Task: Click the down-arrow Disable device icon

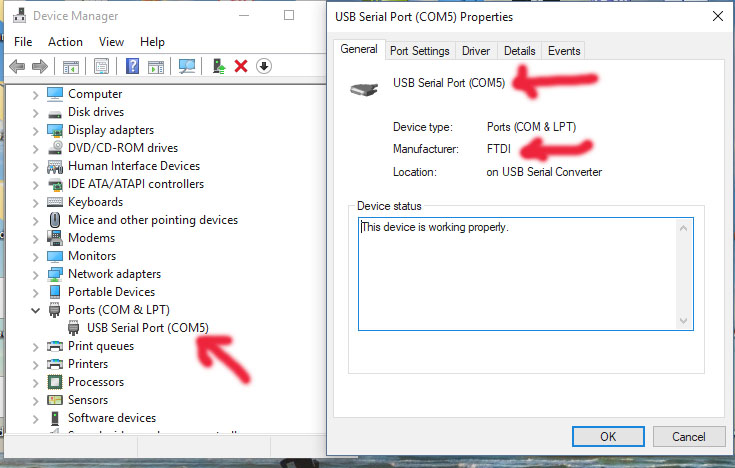Action: [264, 66]
